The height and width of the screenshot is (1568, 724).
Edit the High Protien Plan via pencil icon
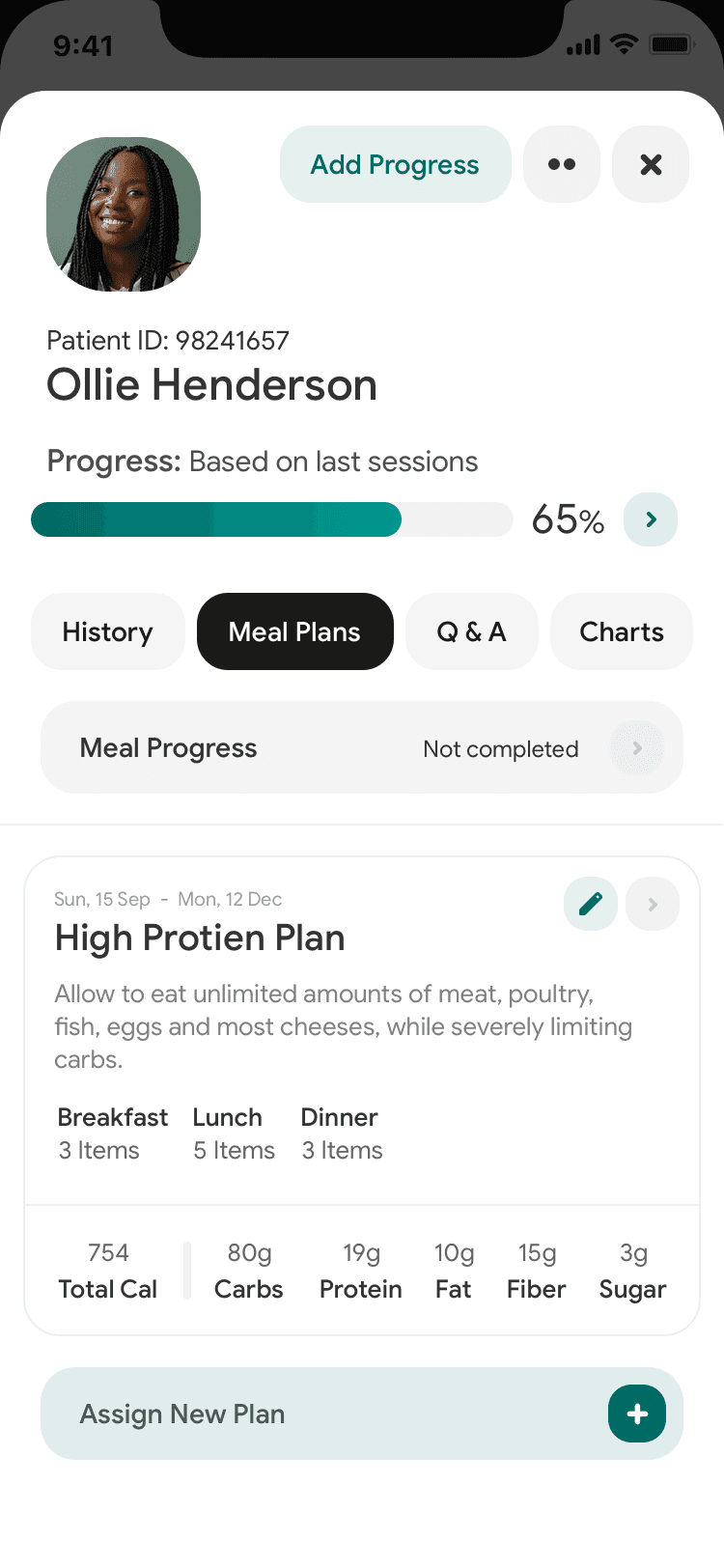click(x=591, y=904)
